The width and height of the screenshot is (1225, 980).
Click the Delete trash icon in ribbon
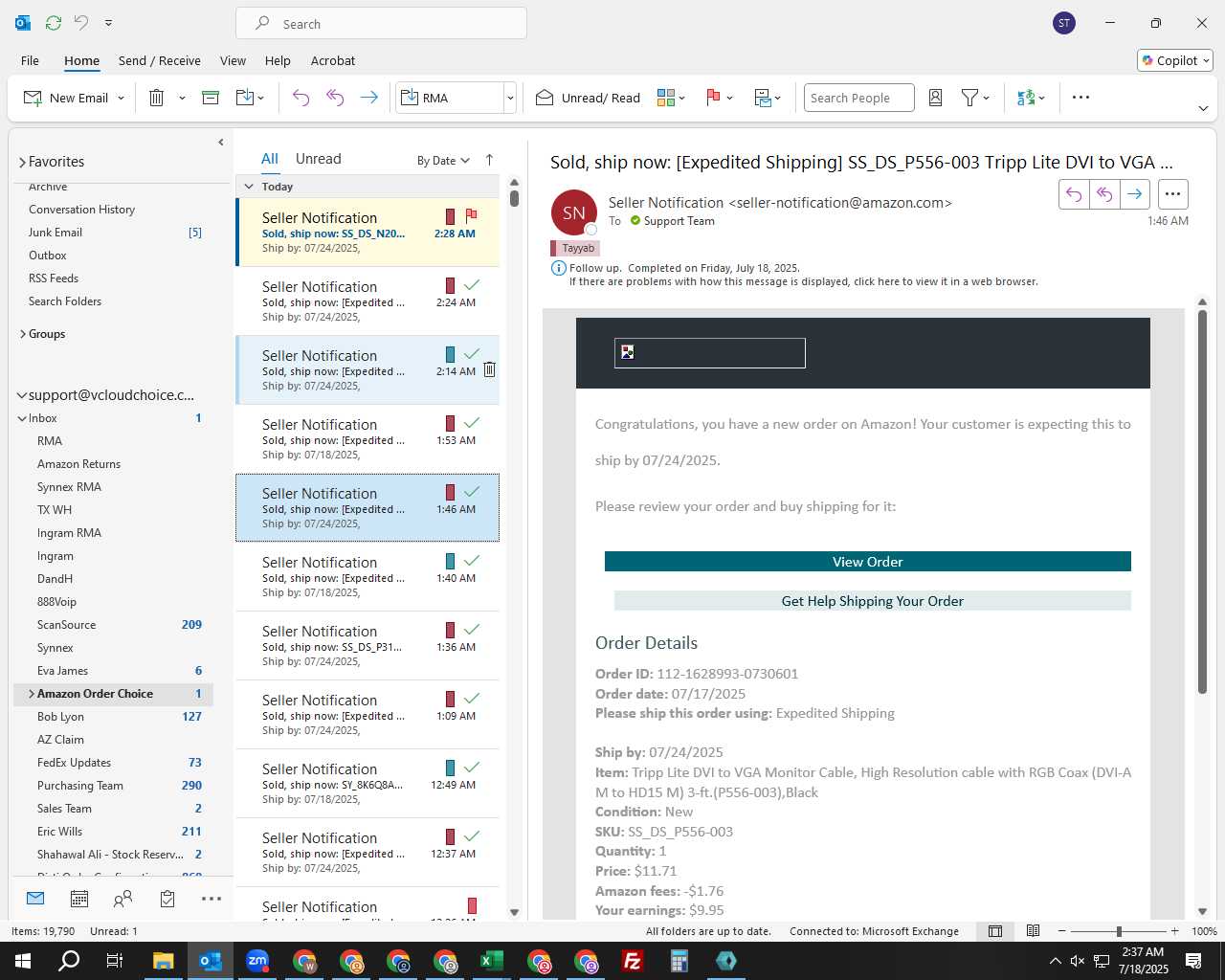(157, 98)
